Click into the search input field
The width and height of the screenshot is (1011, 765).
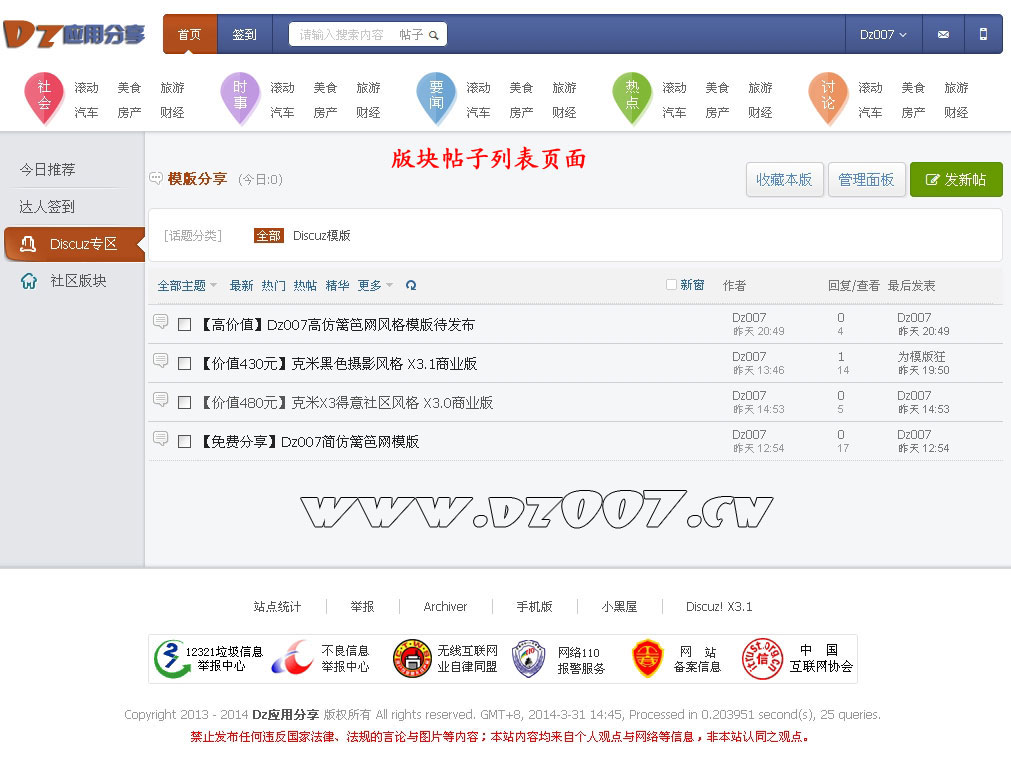[x=342, y=35]
